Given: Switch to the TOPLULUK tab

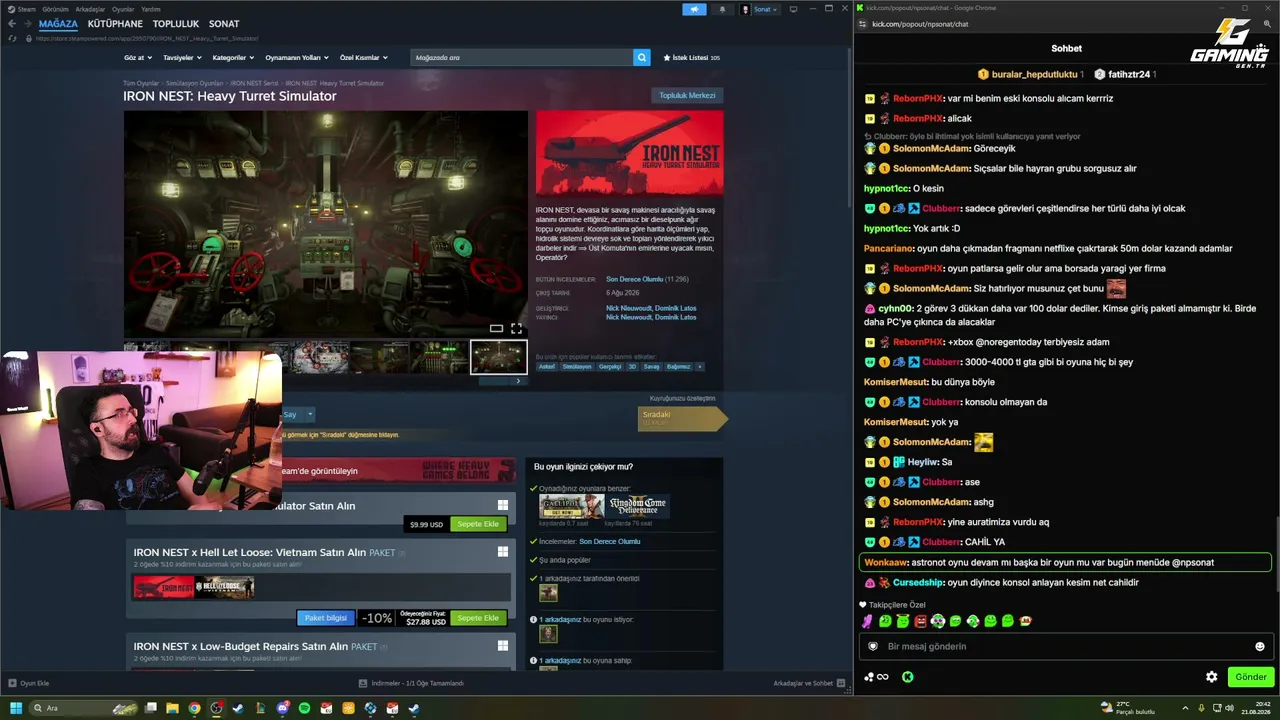Looking at the screenshot, I should (176, 24).
